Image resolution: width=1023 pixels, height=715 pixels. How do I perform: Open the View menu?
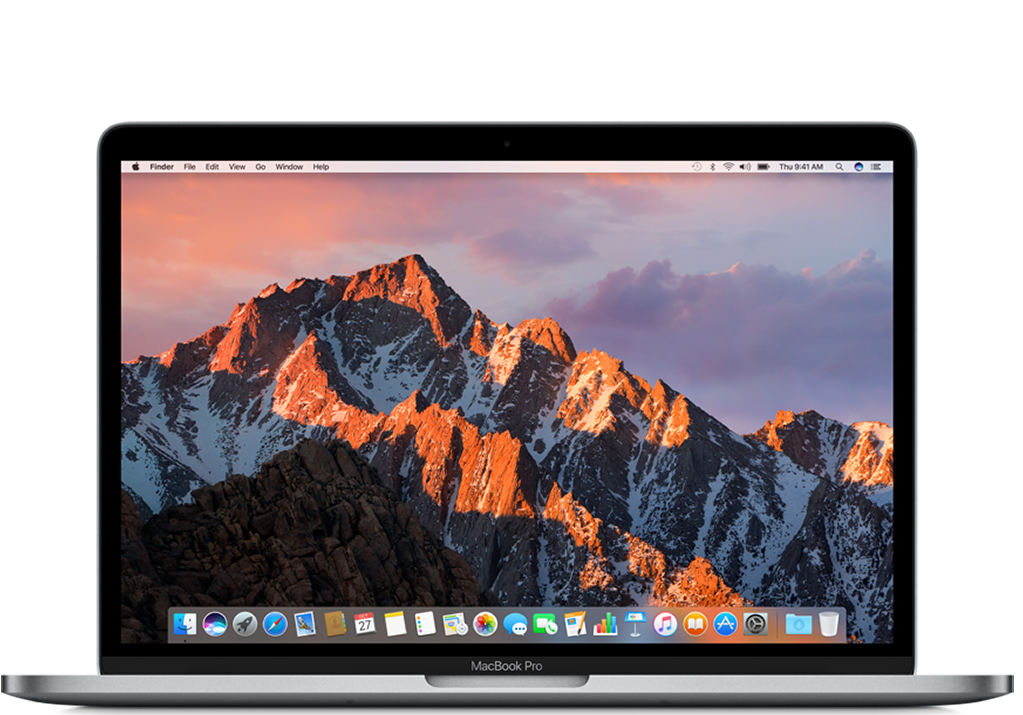click(237, 167)
